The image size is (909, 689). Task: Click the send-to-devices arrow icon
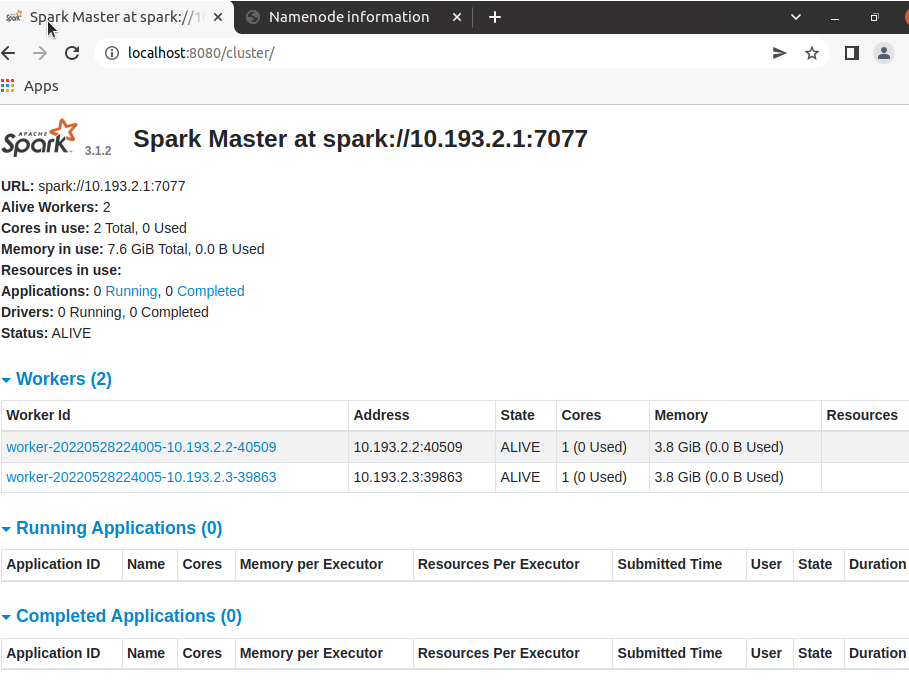tap(779, 52)
